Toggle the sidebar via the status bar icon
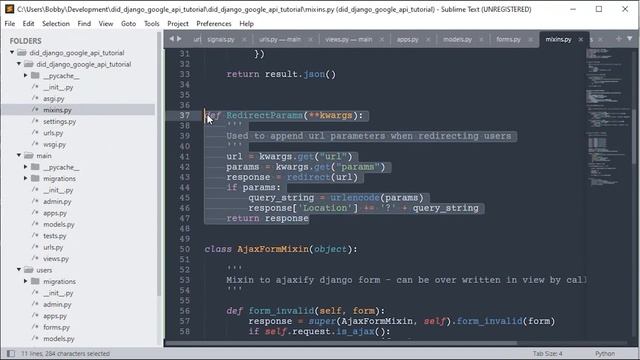Image resolution: width=640 pixels, height=360 pixels. (x=11, y=353)
